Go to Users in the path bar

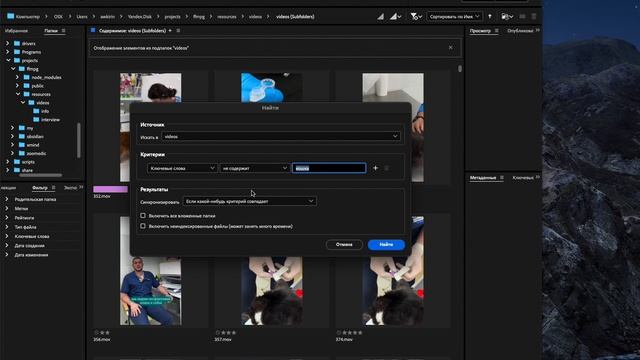click(x=82, y=17)
